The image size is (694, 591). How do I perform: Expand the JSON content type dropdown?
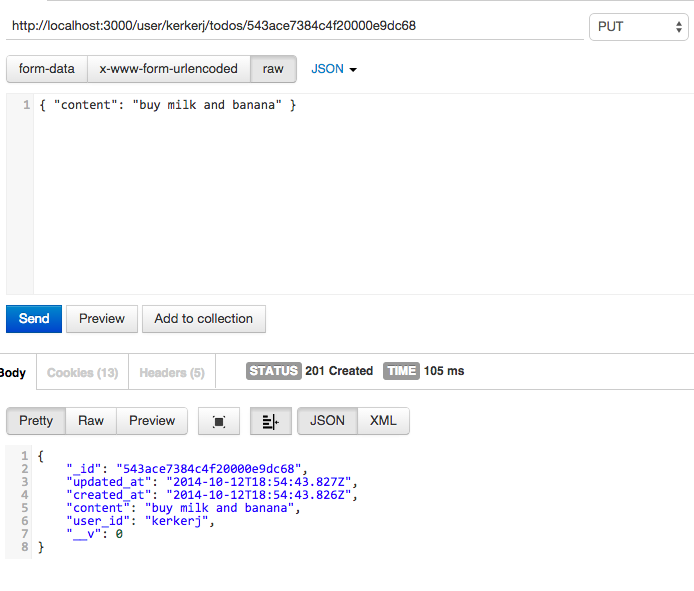click(x=334, y=69)
